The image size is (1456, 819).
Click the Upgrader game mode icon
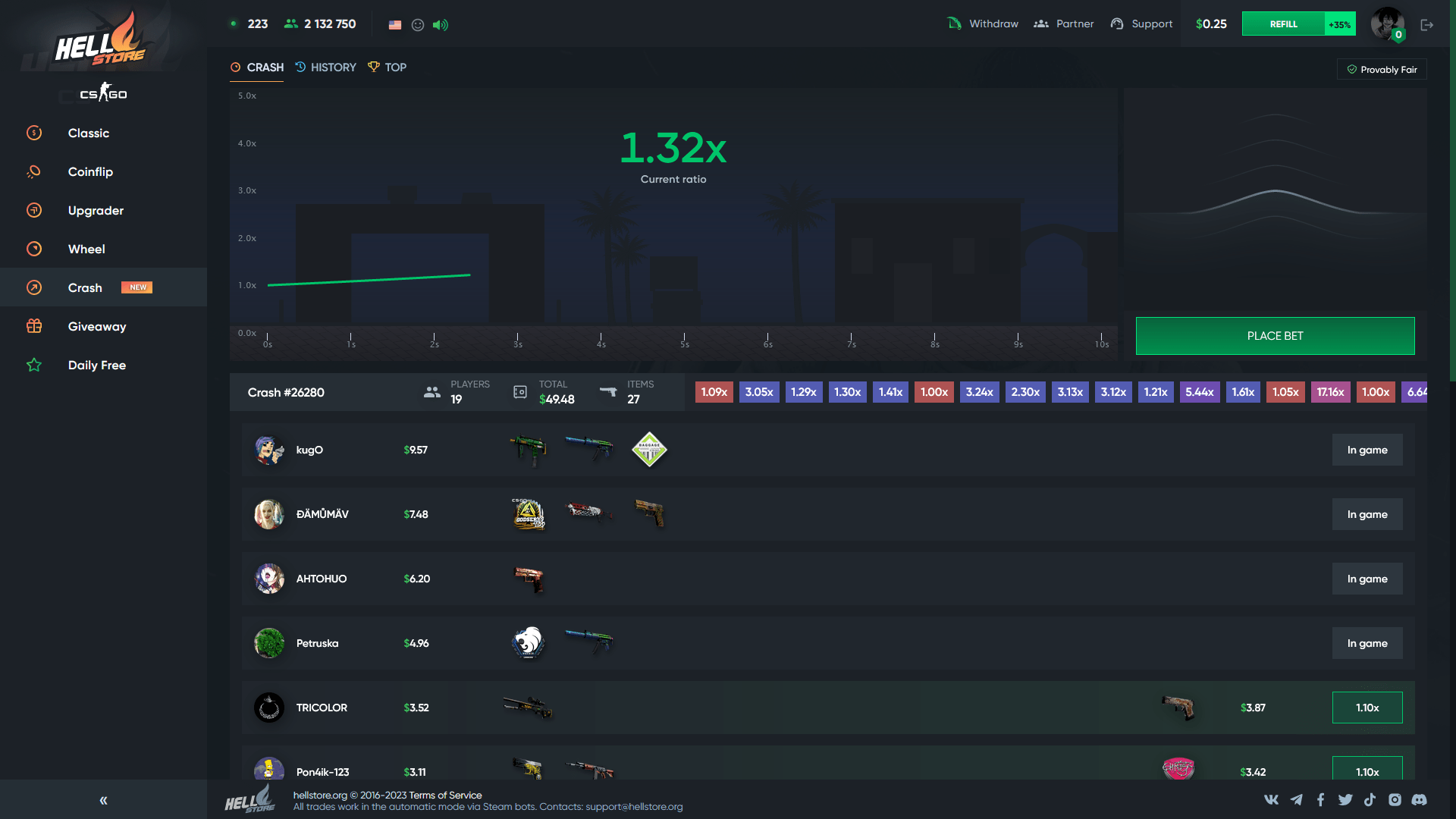34,209
